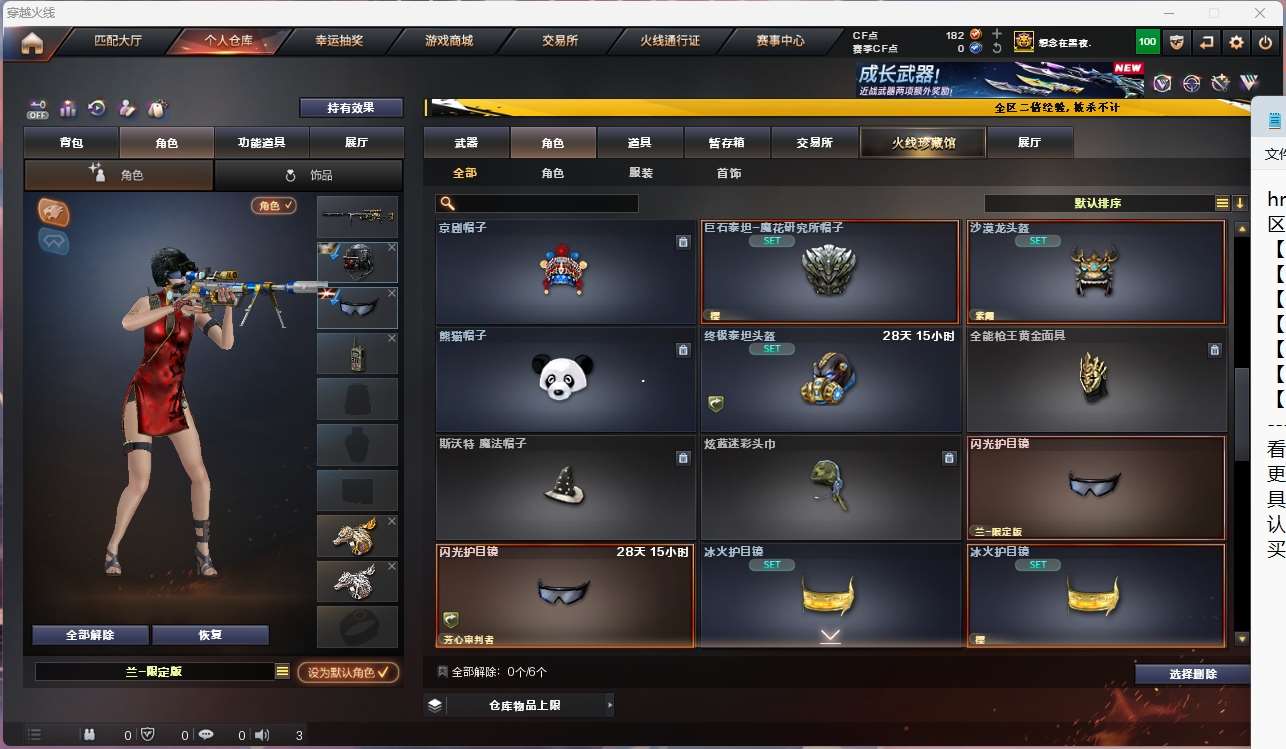Open the settings gear icon
The image size is (1286, 749).
pyautogui.click(x=1236, y=42)
